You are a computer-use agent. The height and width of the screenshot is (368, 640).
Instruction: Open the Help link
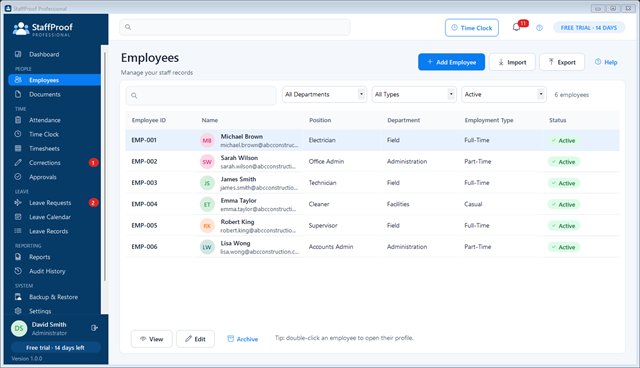606,62
